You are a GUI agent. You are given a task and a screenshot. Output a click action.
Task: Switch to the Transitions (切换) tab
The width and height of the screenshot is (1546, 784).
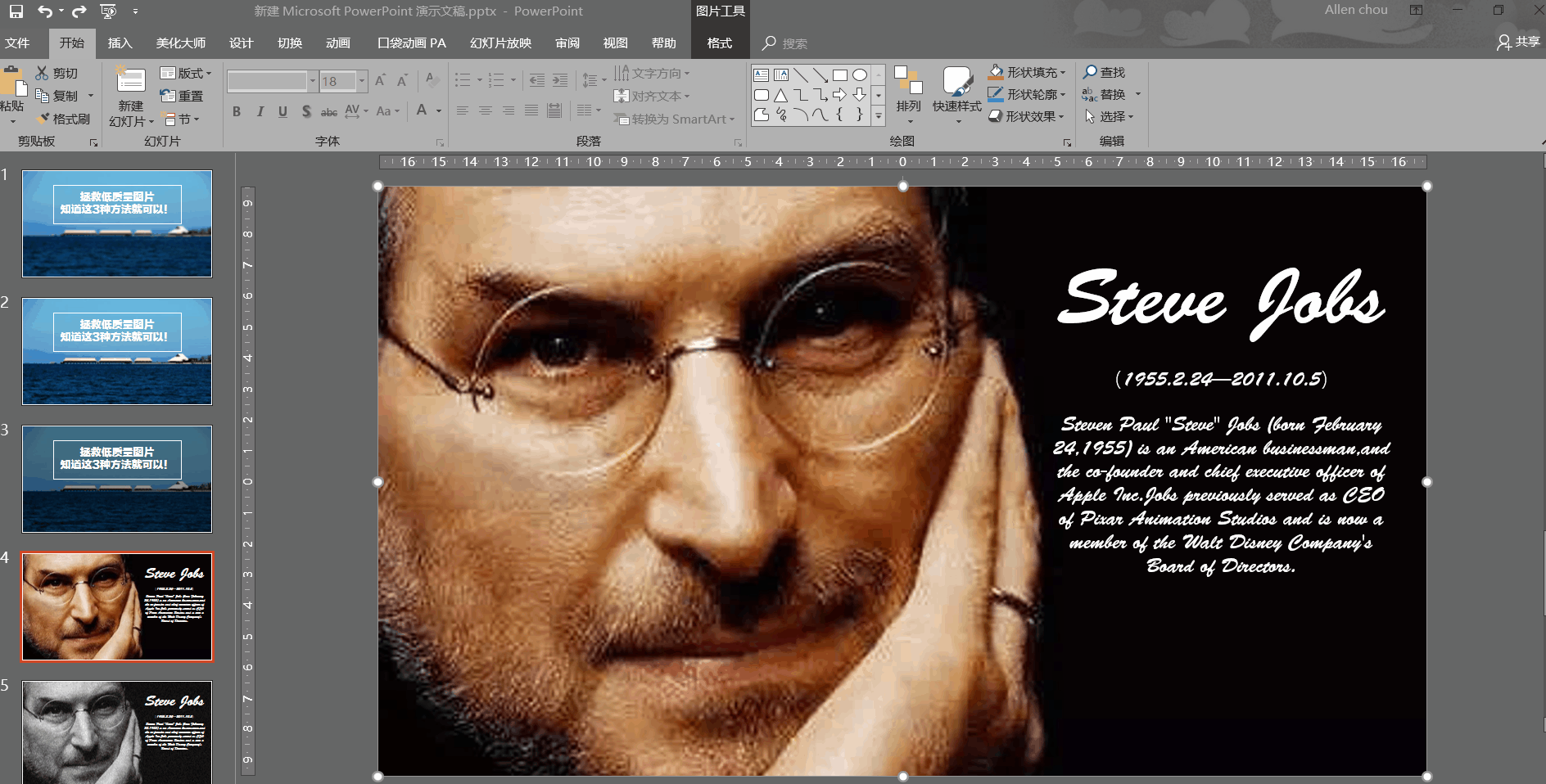[x=290, y=43]
